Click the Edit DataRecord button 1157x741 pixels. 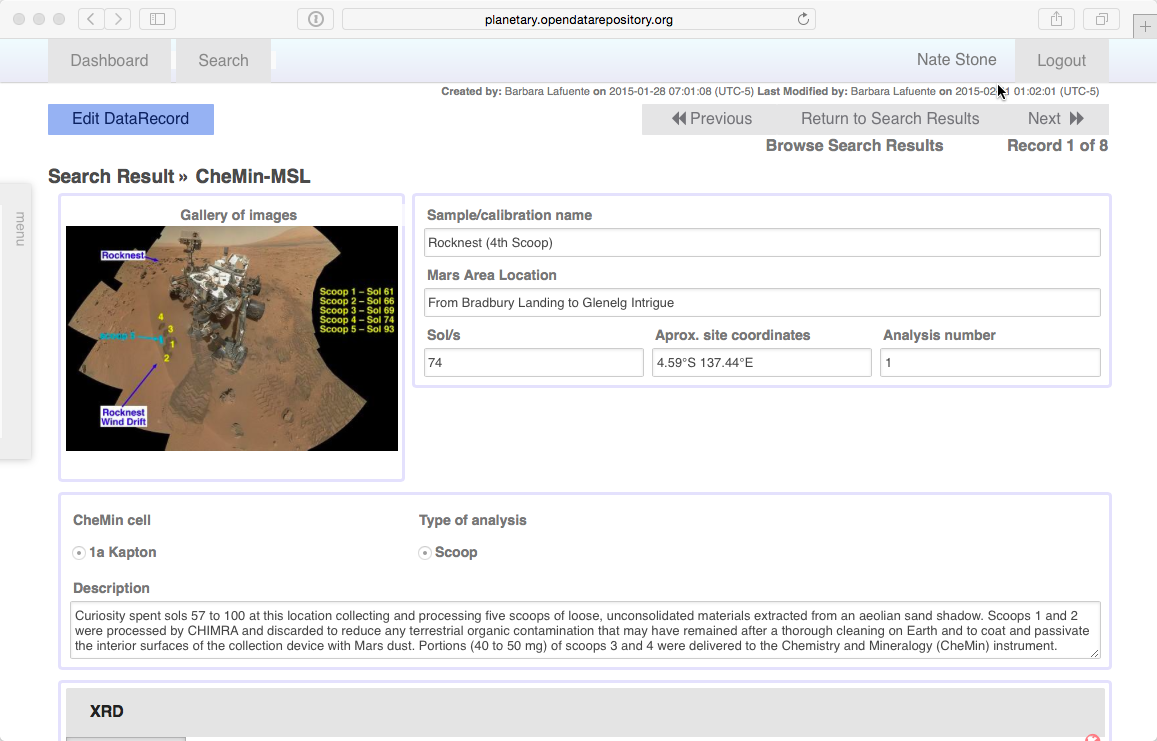click(x=131, y=119)
